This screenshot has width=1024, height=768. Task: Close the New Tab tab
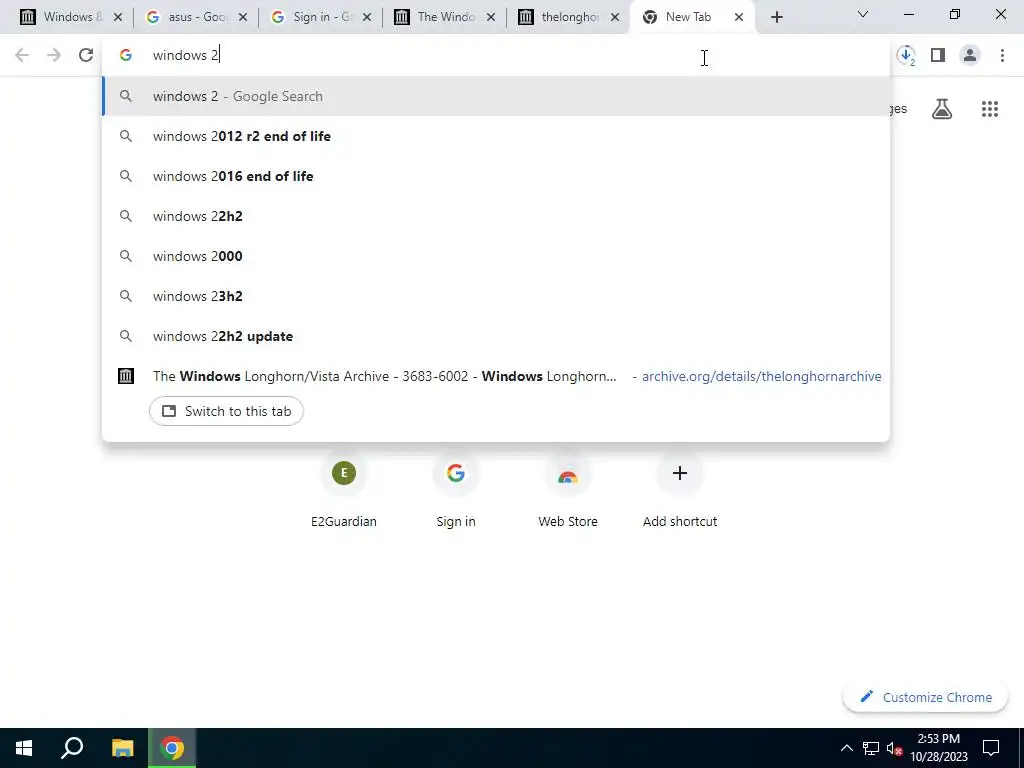(x=739, y=18)
